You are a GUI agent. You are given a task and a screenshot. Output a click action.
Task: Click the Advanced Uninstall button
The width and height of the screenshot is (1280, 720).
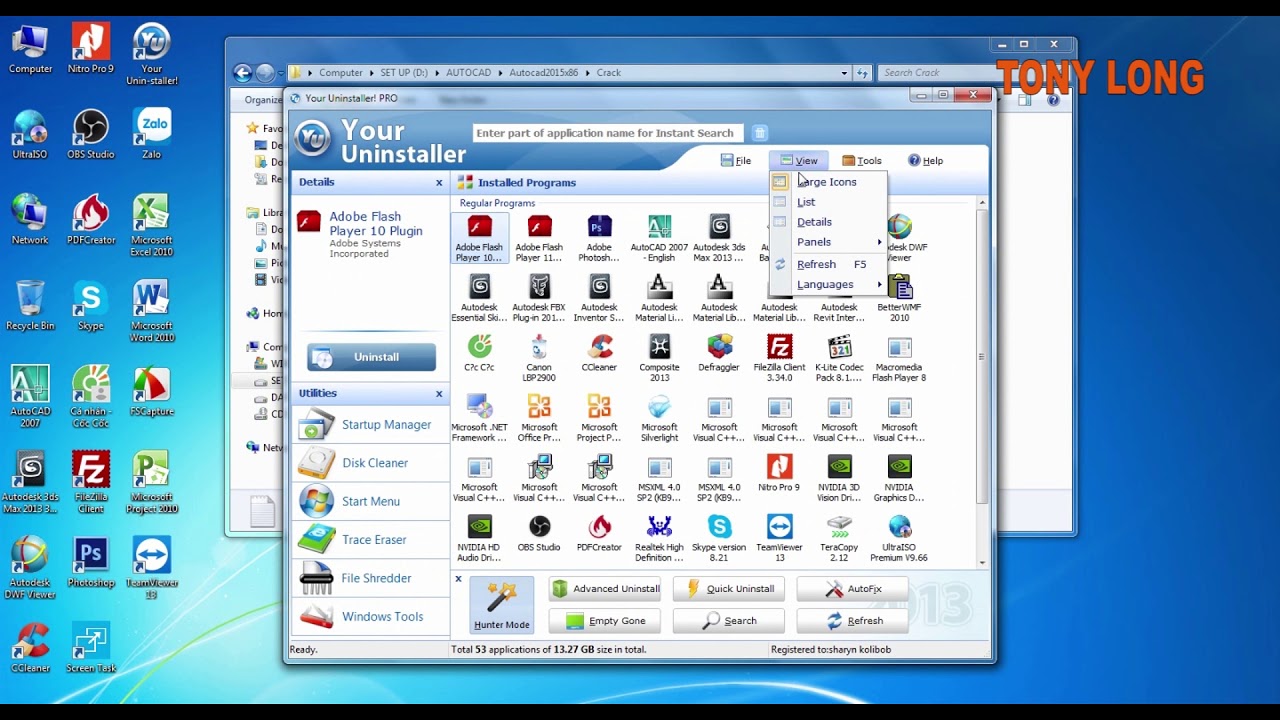pos(604,589)
